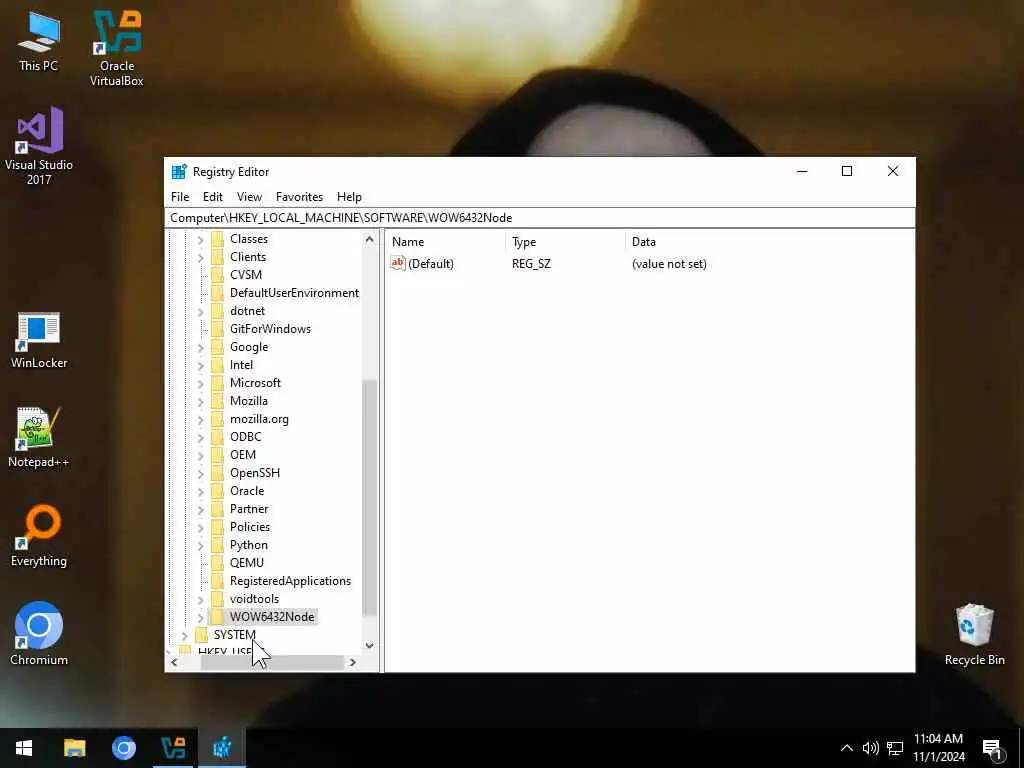The height and width of the screenshot is (768, 1024).
Task: Select the RegisteredApplications key
Action: coord(290,581)
